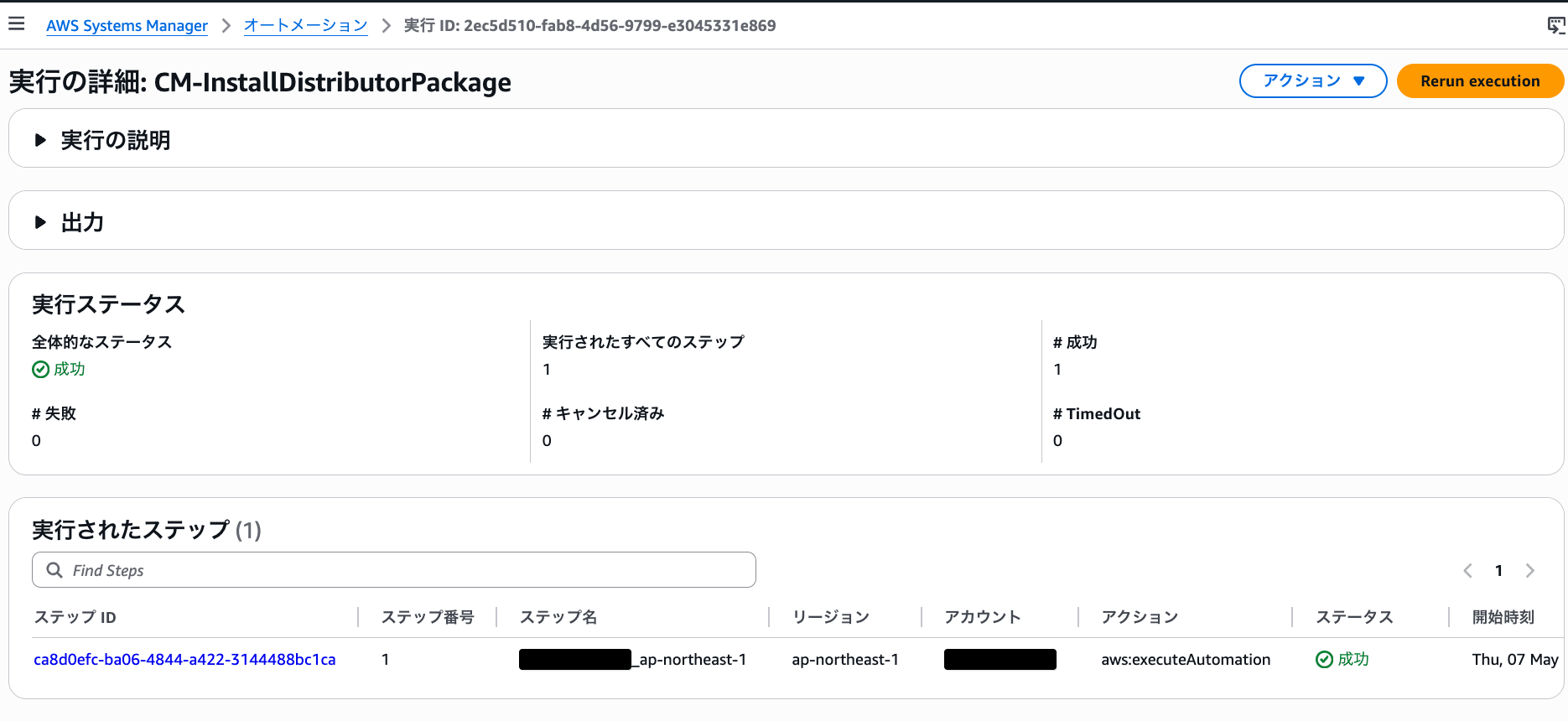Click the aws:executeAutomation action cell
The width and height of the screenshot is (1568, 721).
[x=1186, y=660]
